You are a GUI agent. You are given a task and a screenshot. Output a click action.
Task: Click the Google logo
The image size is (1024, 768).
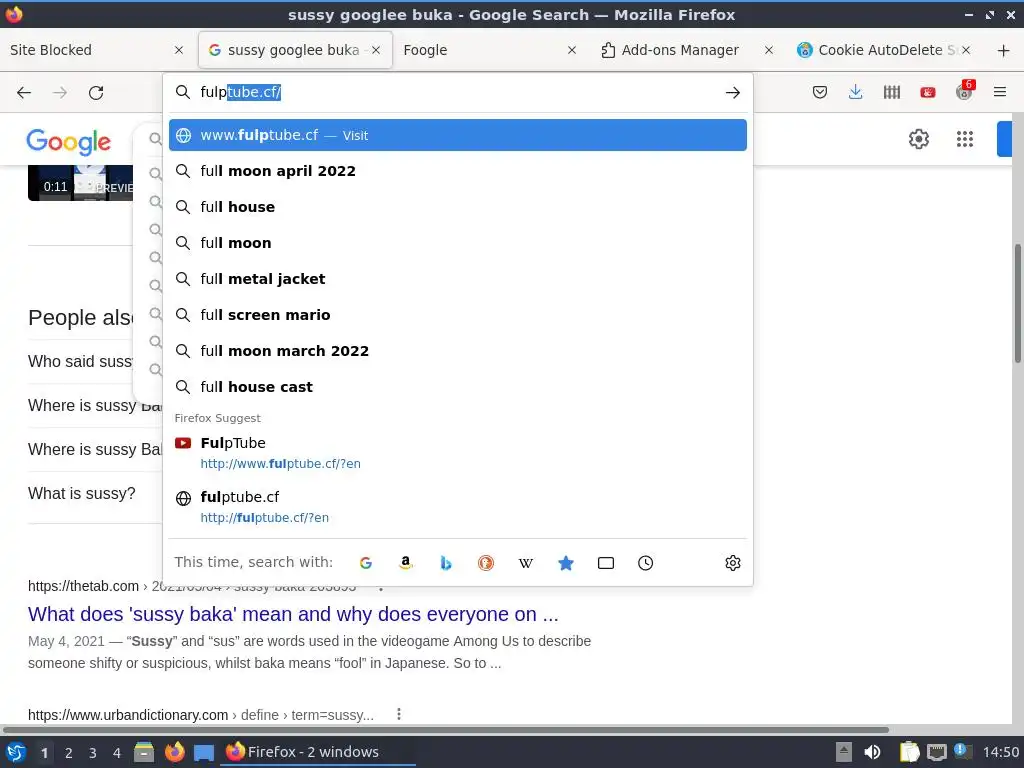click(69, 142)
